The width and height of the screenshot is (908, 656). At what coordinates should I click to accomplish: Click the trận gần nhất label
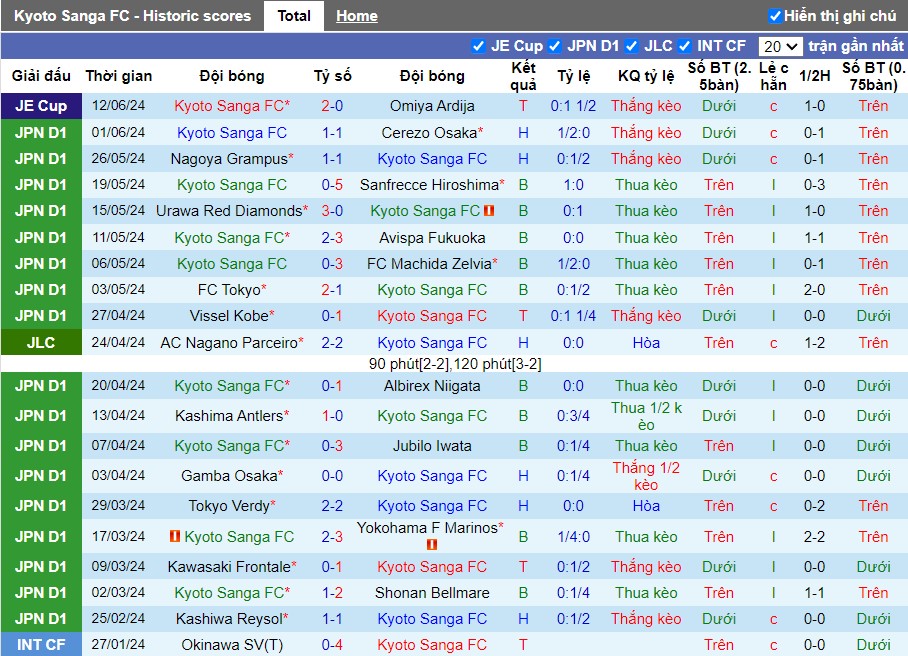click(x=856, y=46)
